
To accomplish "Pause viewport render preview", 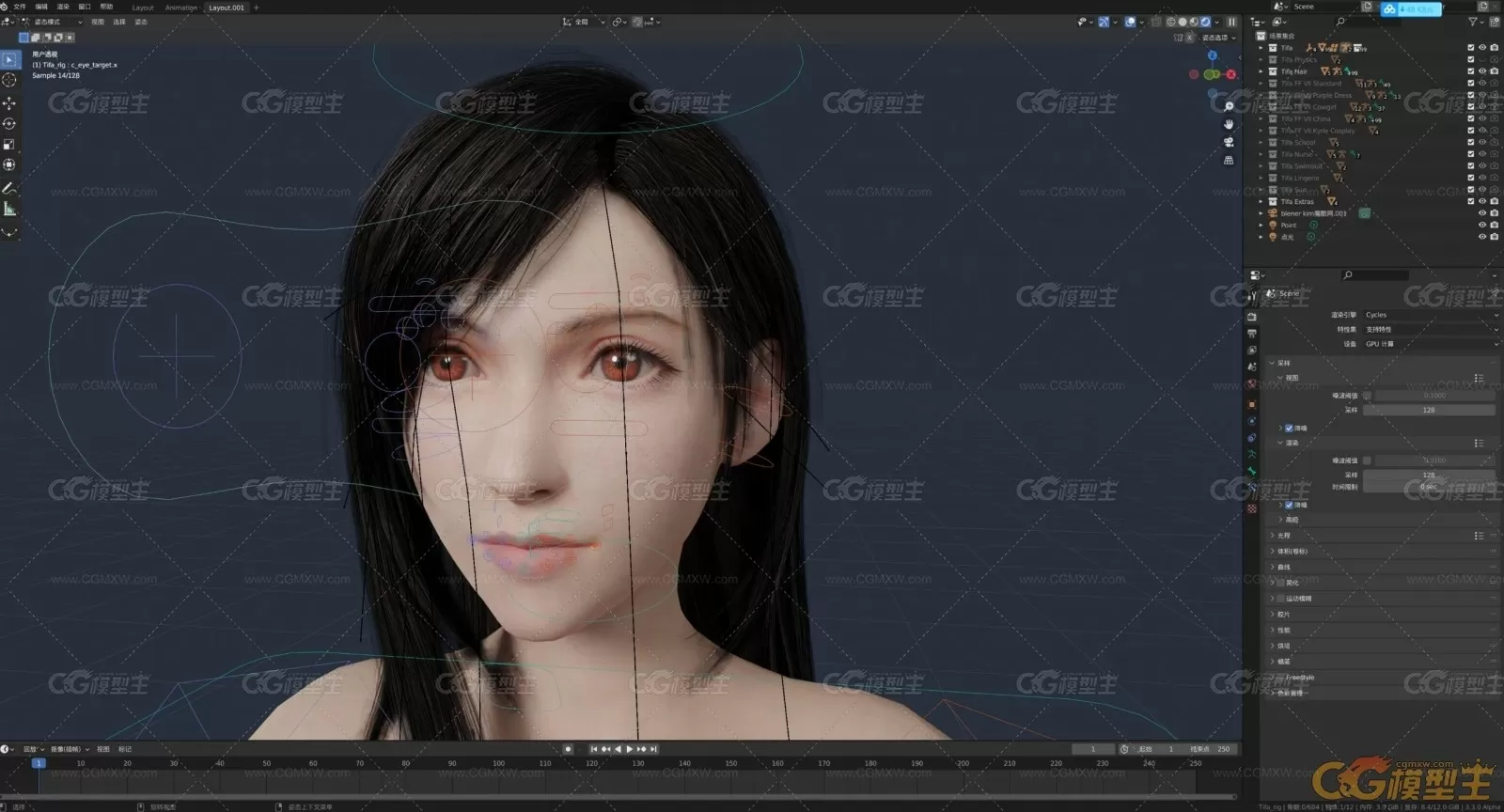I will [x=1231, y=22].
